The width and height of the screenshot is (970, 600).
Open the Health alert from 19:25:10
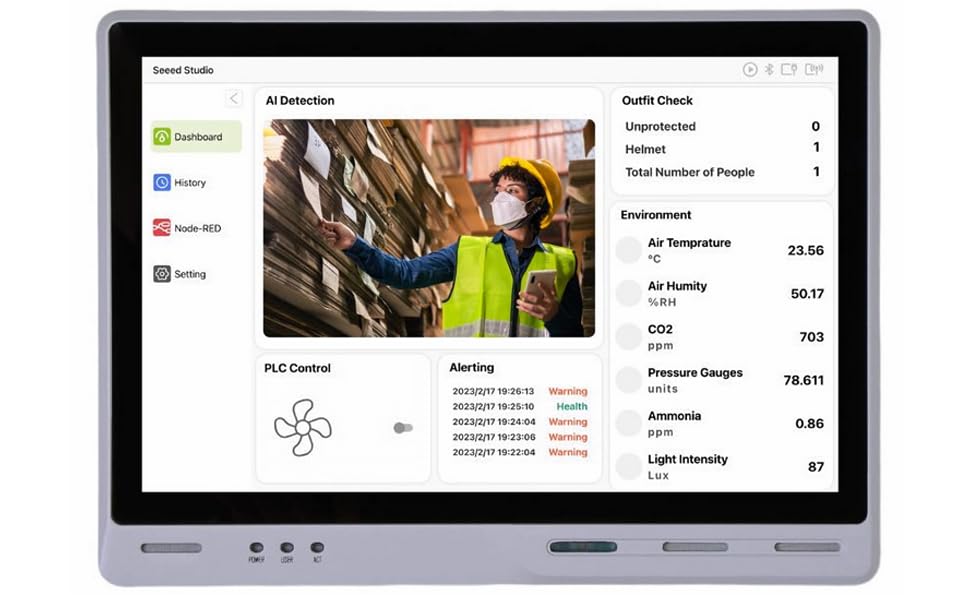tap(520, 407)
